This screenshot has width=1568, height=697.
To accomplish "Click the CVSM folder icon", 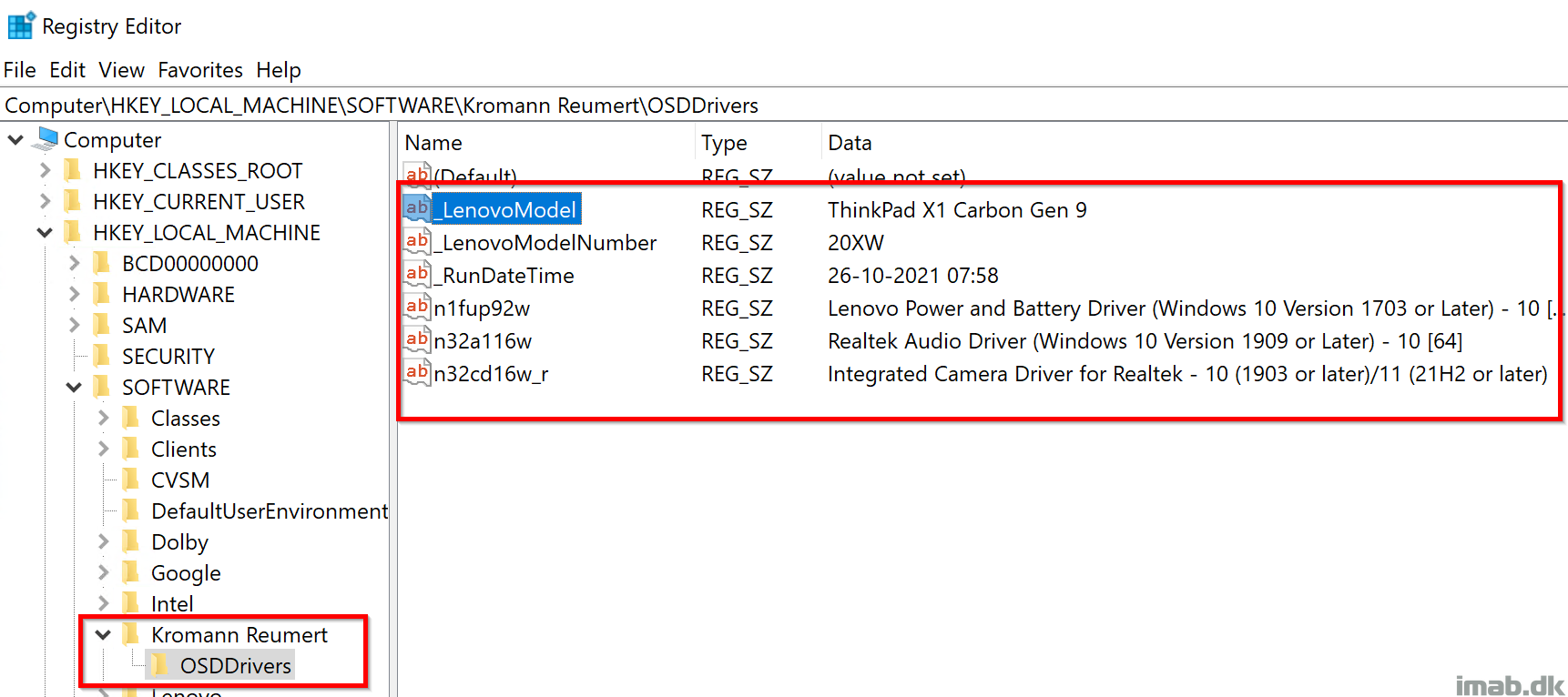I will coord(131,480).
